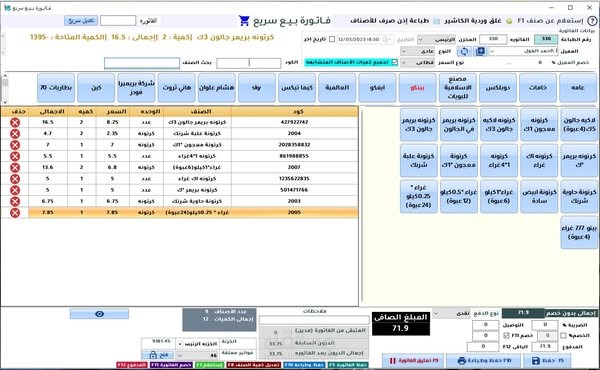Switch to العالمية category
Viewport: 600px width, 370px height.
tap(337, 88)
